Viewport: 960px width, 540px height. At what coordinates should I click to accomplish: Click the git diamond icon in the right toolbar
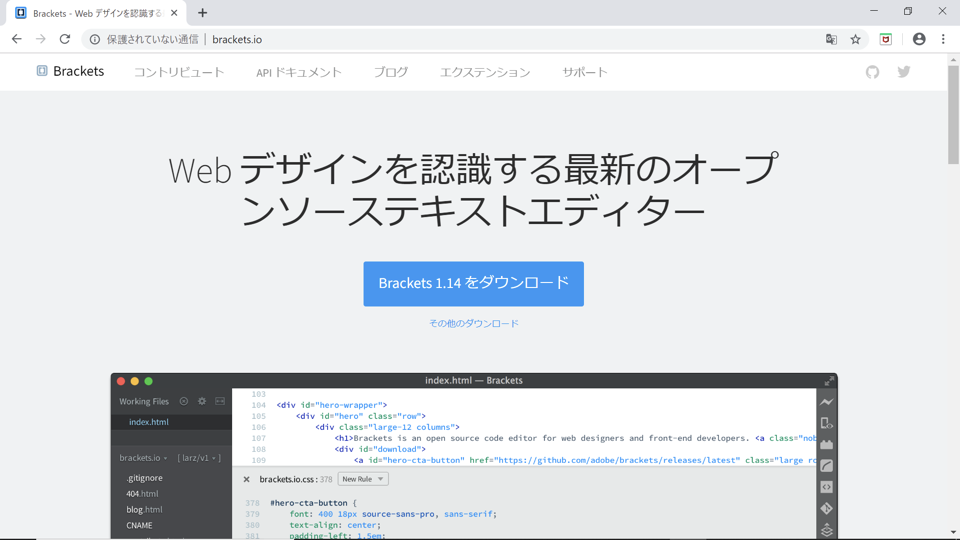[x=827, y=509]
